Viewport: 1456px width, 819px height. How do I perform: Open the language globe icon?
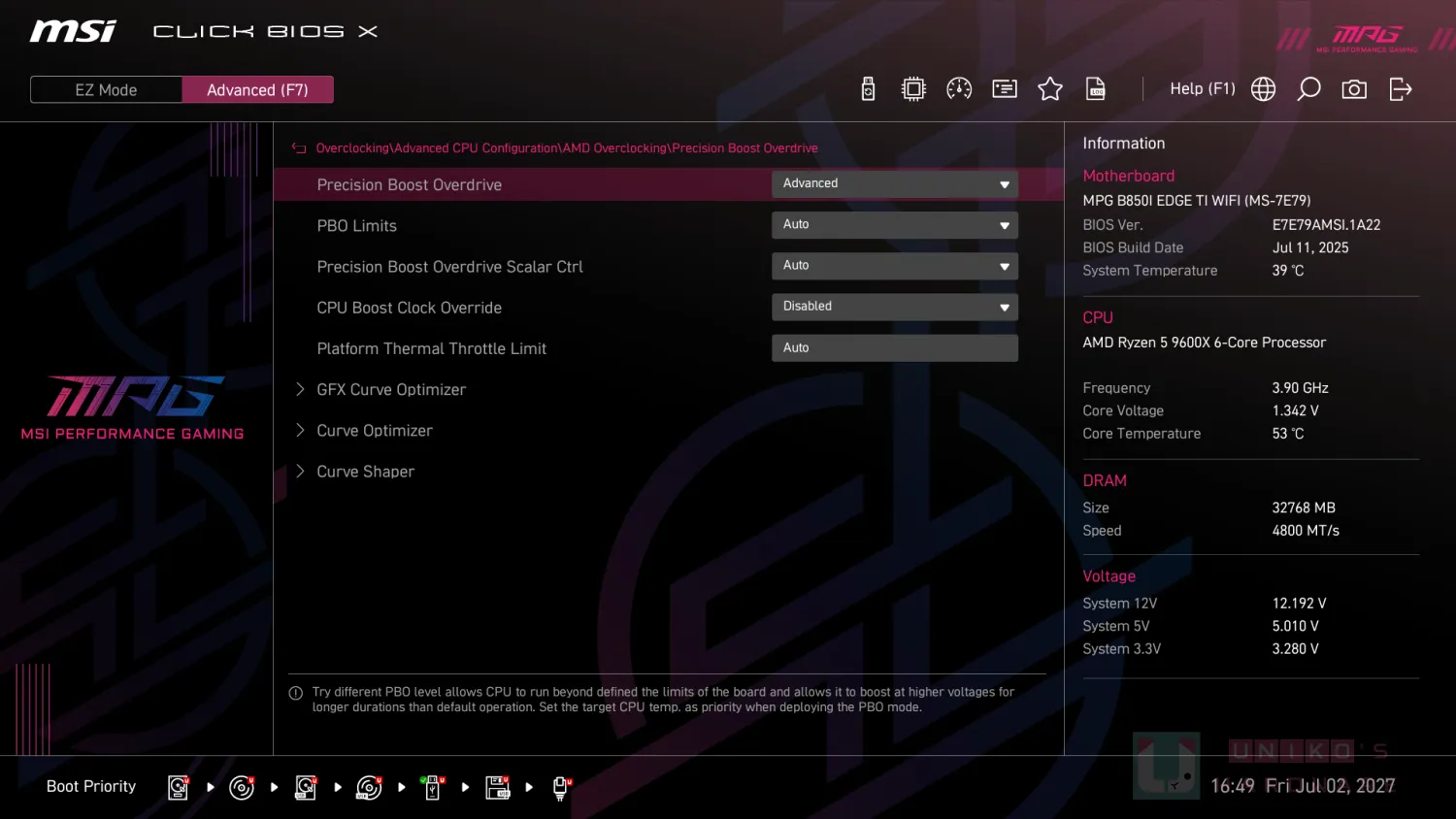pyautogui.click(x=1263, y=89)
